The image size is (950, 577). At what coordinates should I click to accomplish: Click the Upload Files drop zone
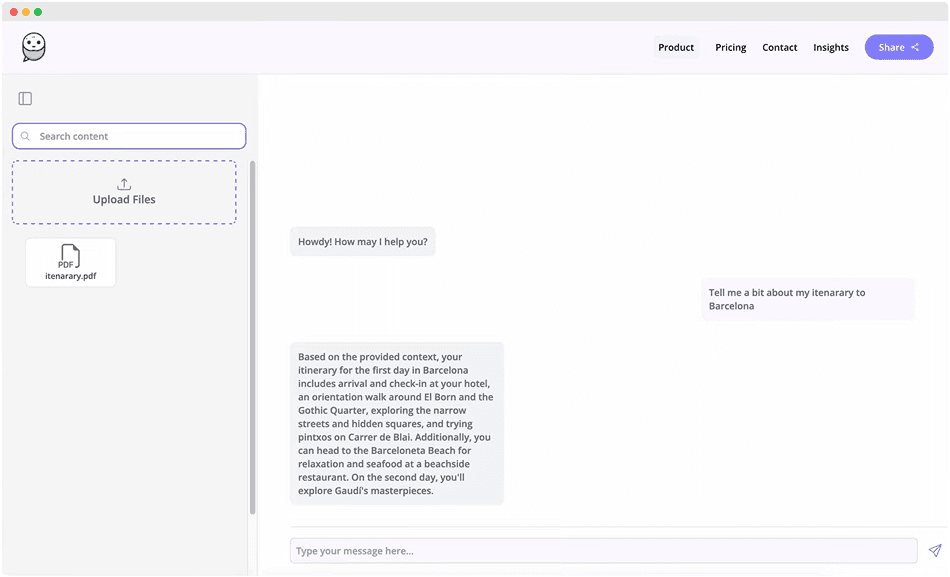[124, 192]
